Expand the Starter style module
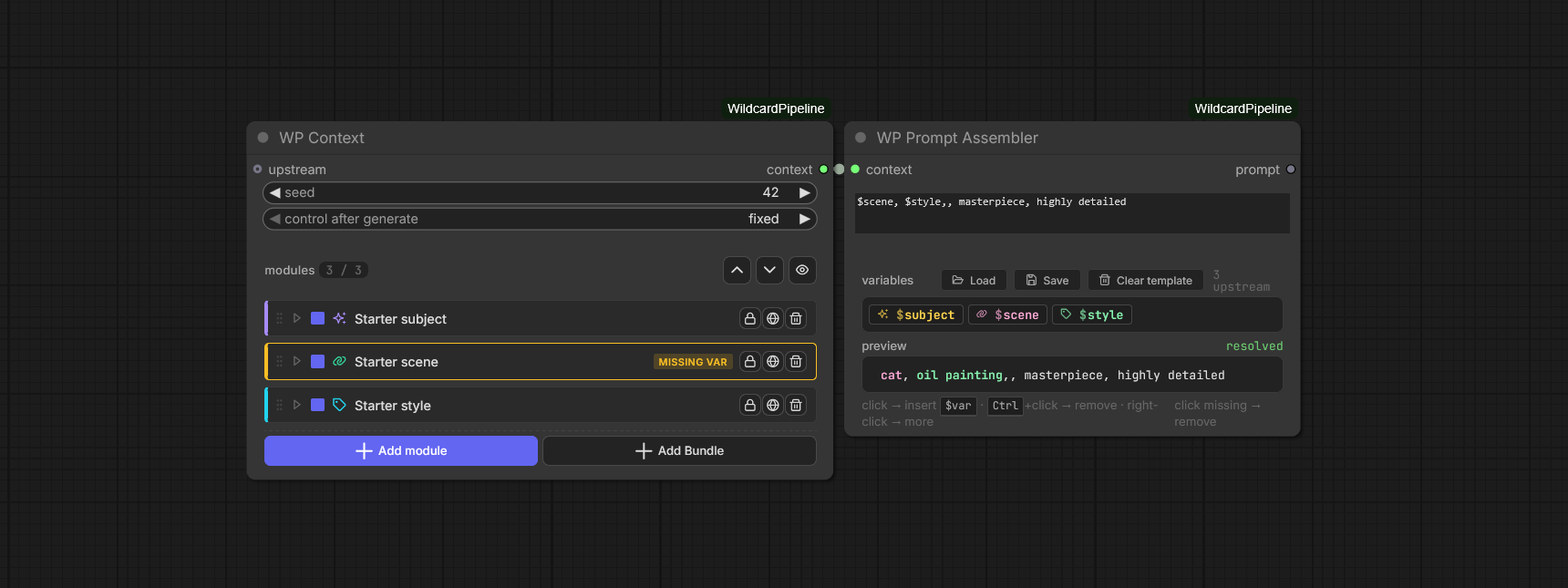 pyautogui.click(x=297, y=405)
